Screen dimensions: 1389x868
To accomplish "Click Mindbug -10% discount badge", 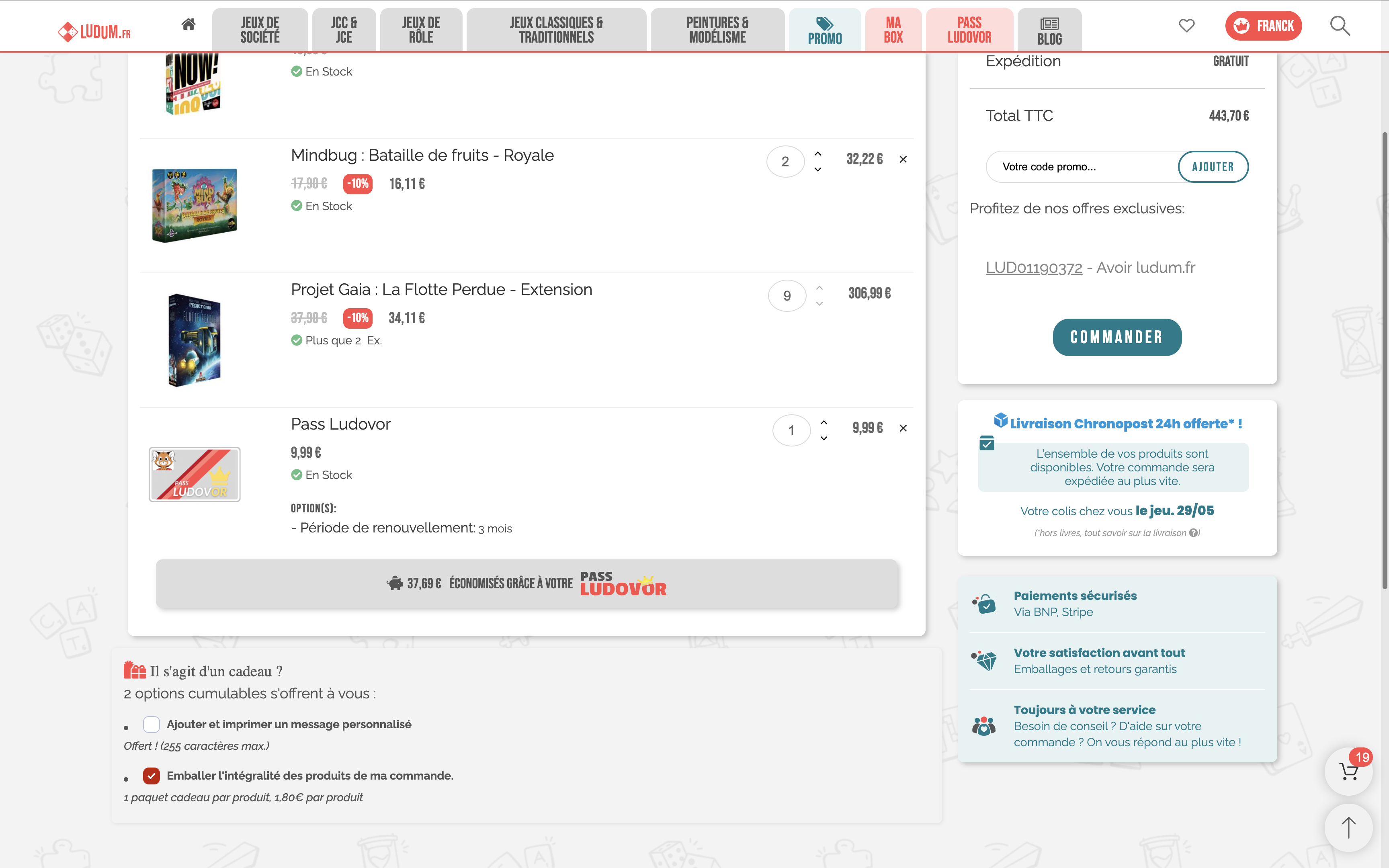I will point(358,184).
